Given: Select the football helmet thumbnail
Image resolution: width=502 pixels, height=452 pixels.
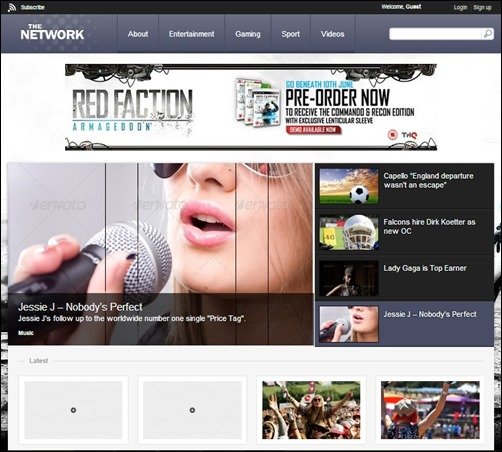Looking at the screenshot, I should 349,232.
